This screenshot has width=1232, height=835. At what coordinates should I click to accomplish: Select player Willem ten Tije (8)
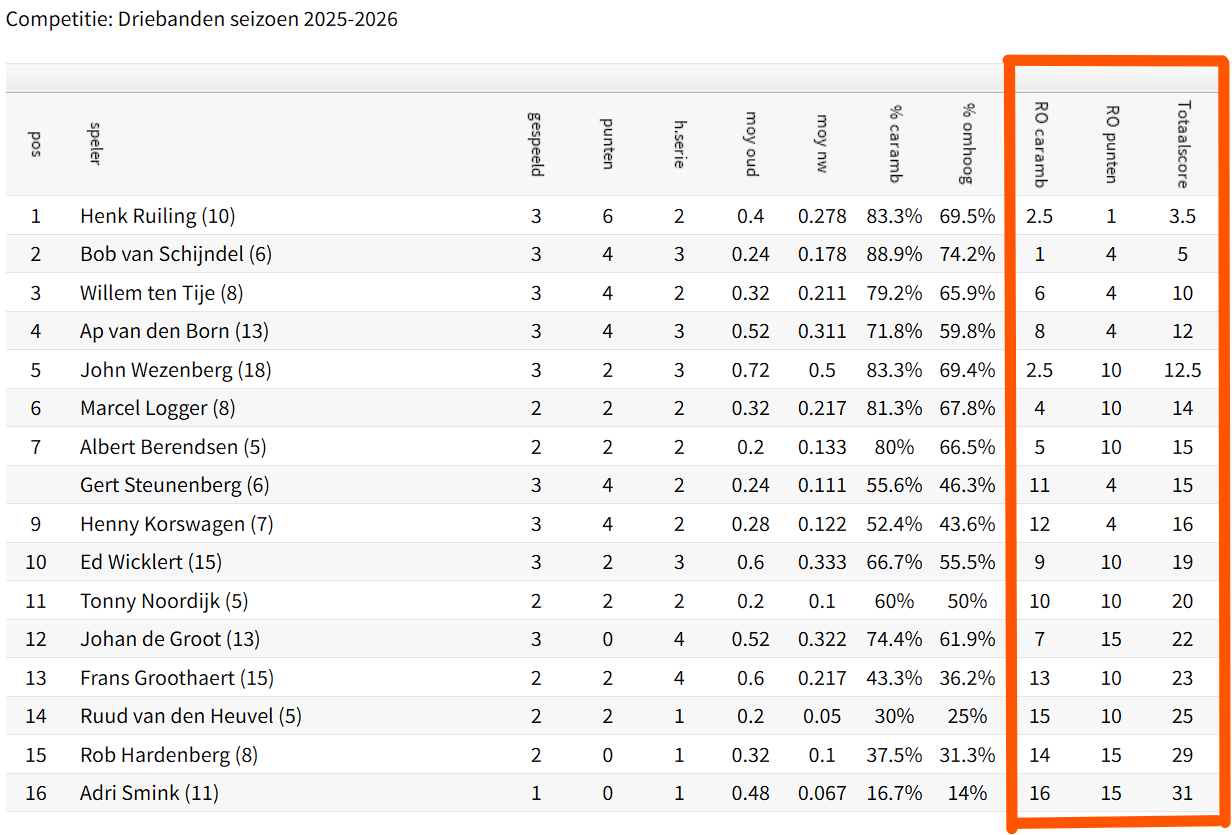(162, 293)
